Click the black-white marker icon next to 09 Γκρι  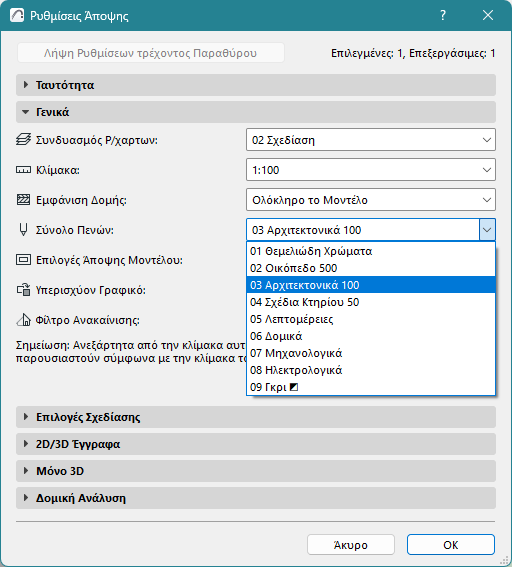pyautogui.click(x=294, y=387)
